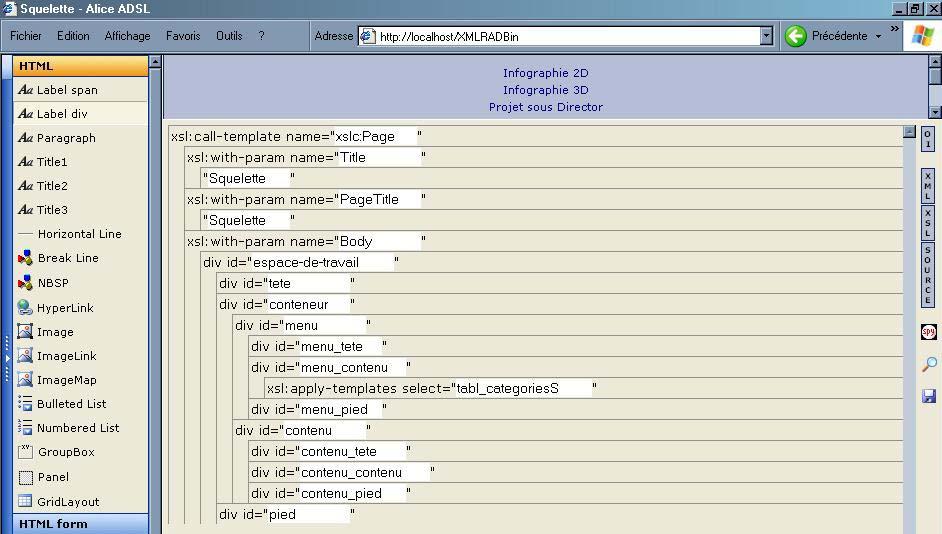Switch to SOURCE view vertical button
This screenshot has width=942, height=534.
point(928,274)
